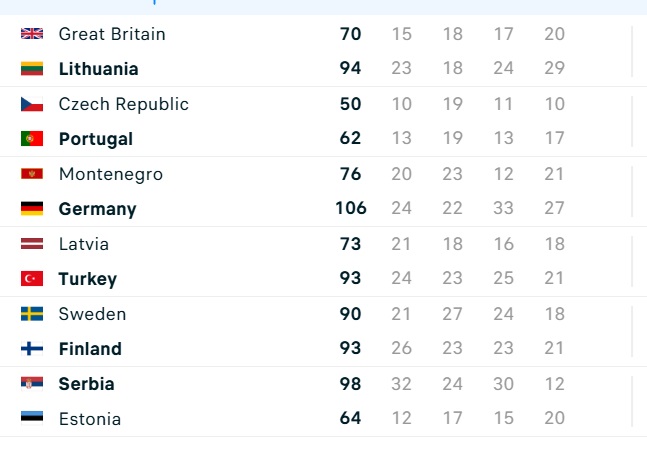Click the Serbia flag icon

[x=32, y=383]
